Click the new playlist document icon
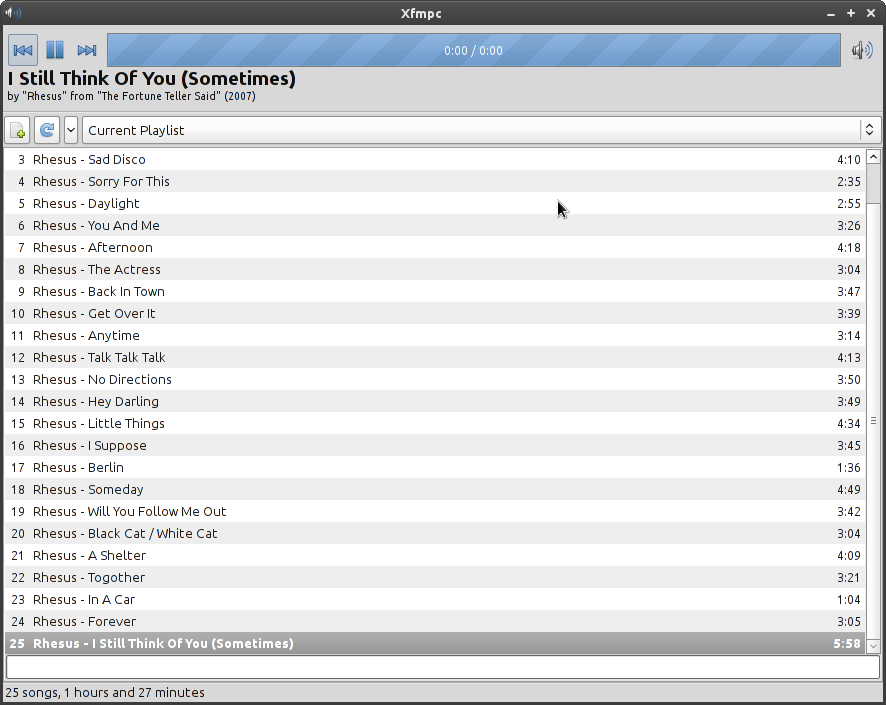This screenshot has width=886, height=705. [18, 131]
